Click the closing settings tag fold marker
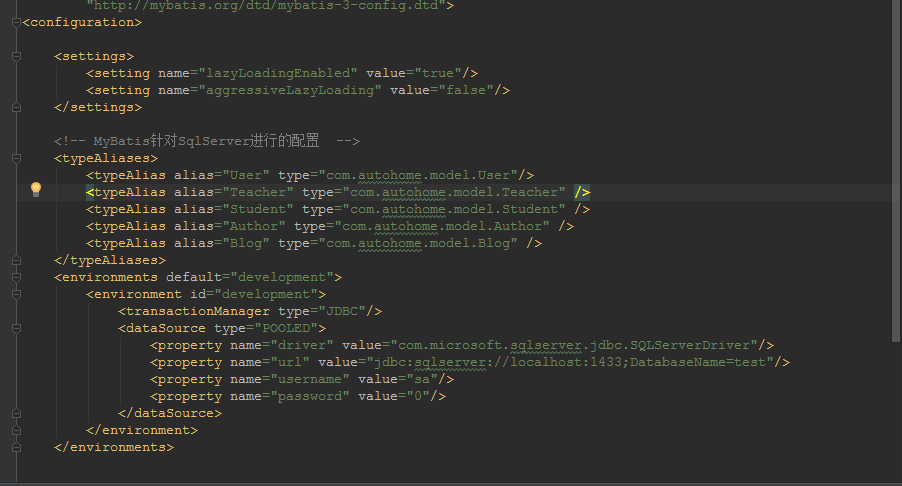 [x=16, y=107]
